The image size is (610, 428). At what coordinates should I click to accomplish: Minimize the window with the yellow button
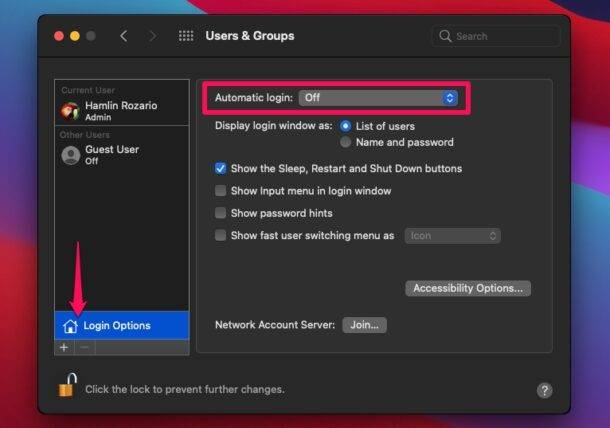coord(75,36)
